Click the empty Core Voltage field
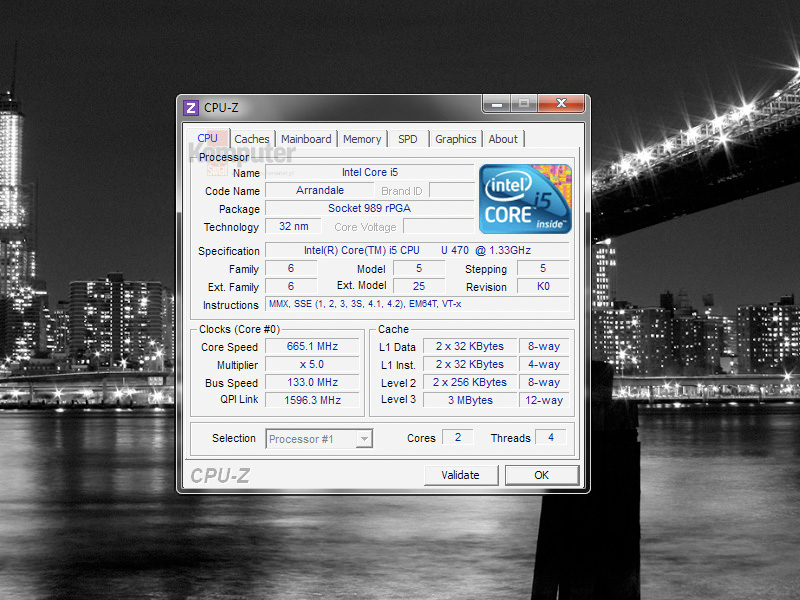The width and height of the screenshot is (800, 600). point(439,227)
